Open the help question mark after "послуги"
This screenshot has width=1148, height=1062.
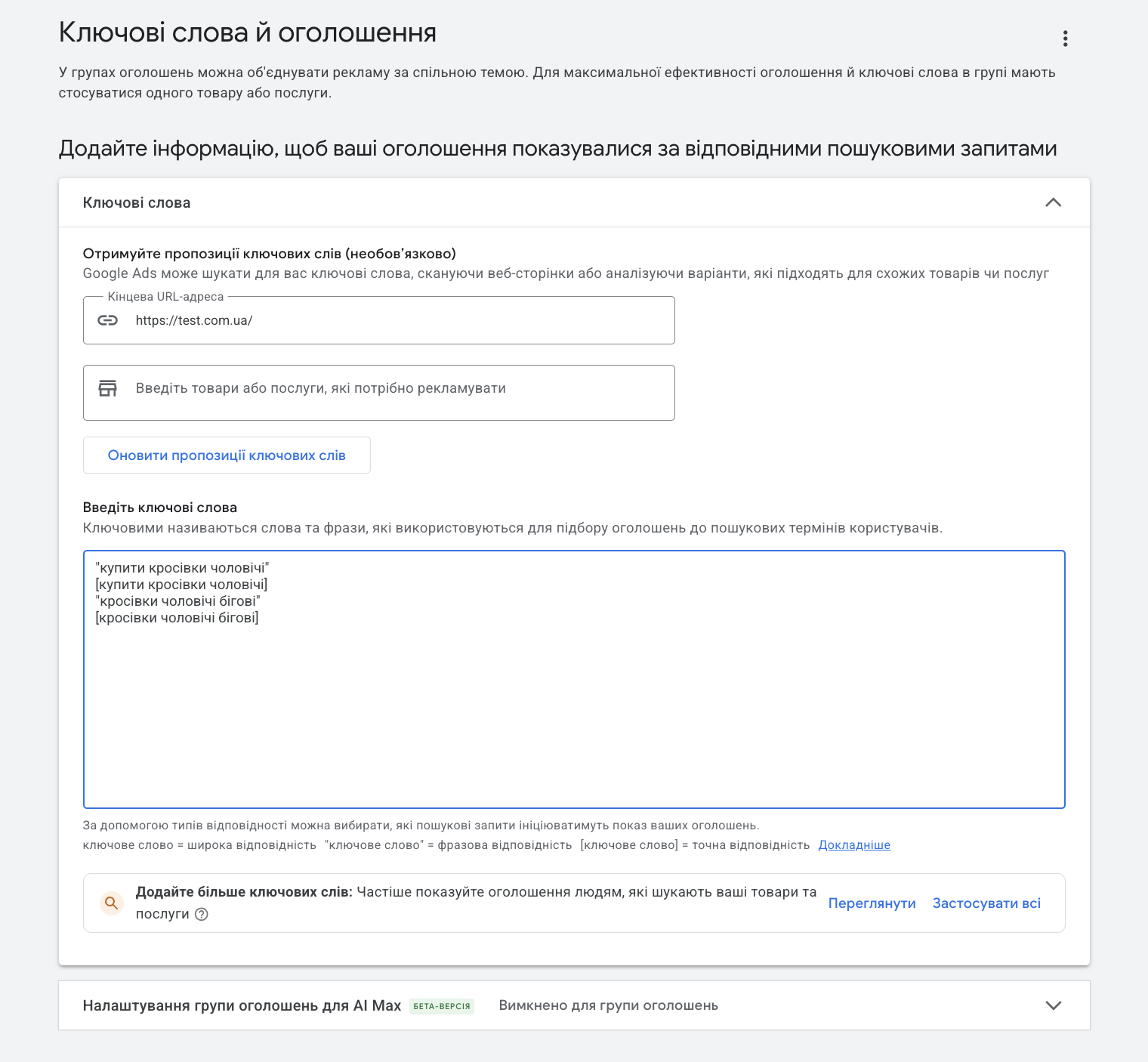click(x=202, y=914)
